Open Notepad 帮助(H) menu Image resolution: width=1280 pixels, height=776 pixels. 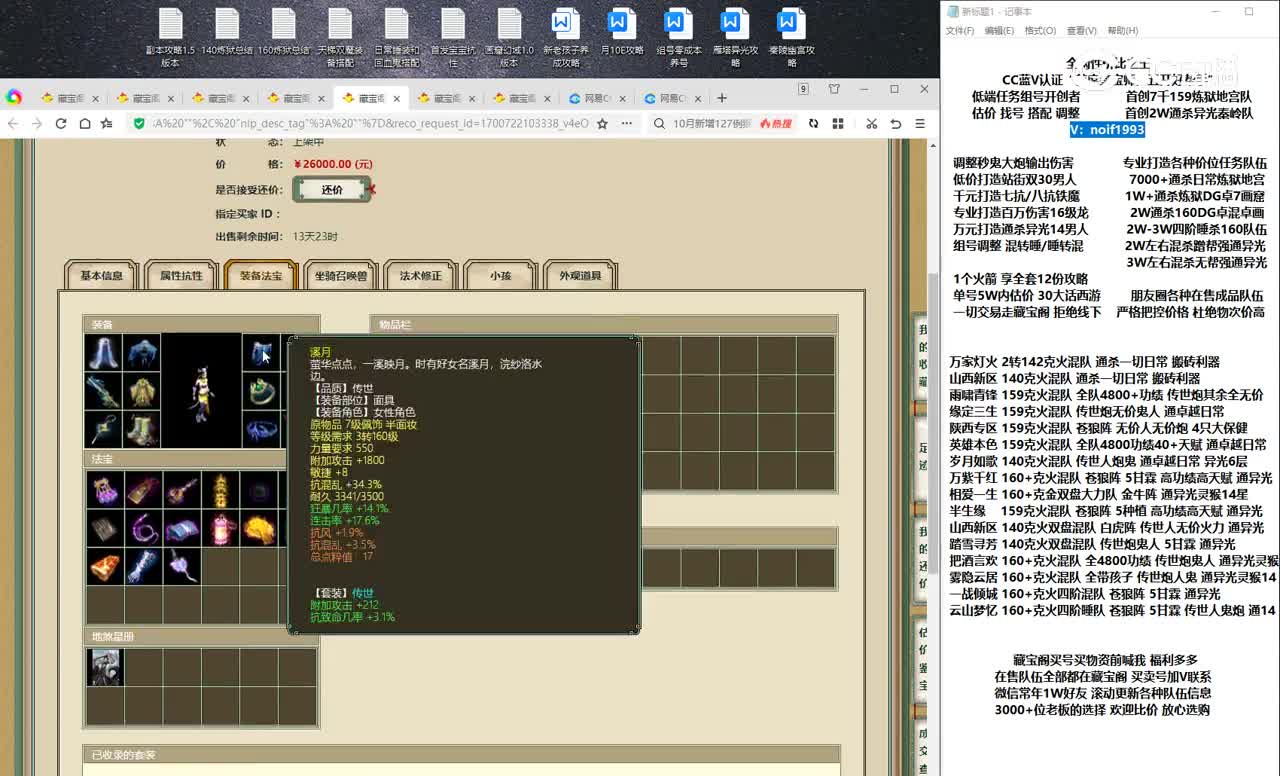[1122, 31]
